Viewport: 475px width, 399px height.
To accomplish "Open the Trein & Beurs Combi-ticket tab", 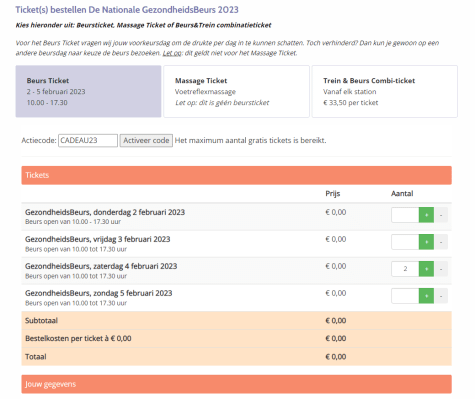I will (385, 91).
